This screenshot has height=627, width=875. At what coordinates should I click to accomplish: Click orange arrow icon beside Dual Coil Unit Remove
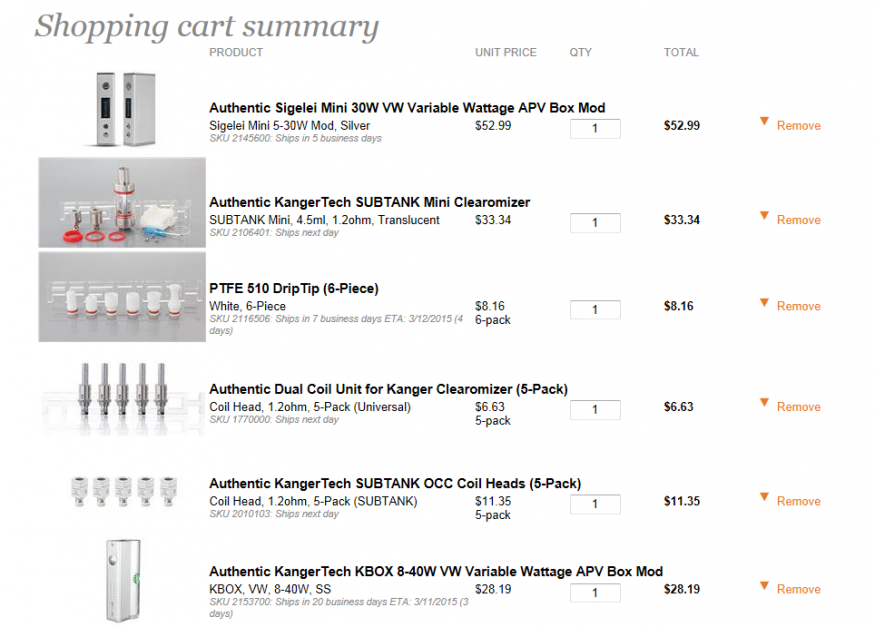coord(764,403)
